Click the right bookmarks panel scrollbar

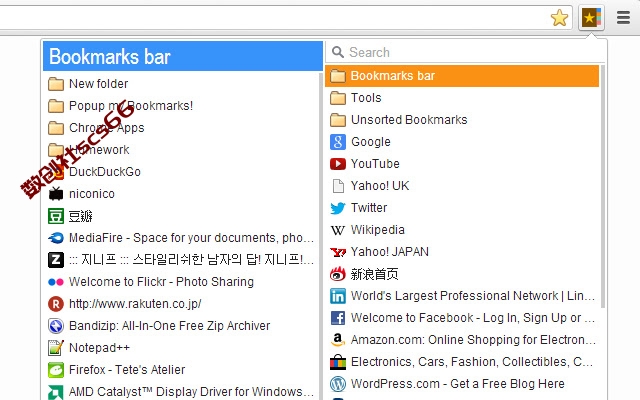[602, 186]
